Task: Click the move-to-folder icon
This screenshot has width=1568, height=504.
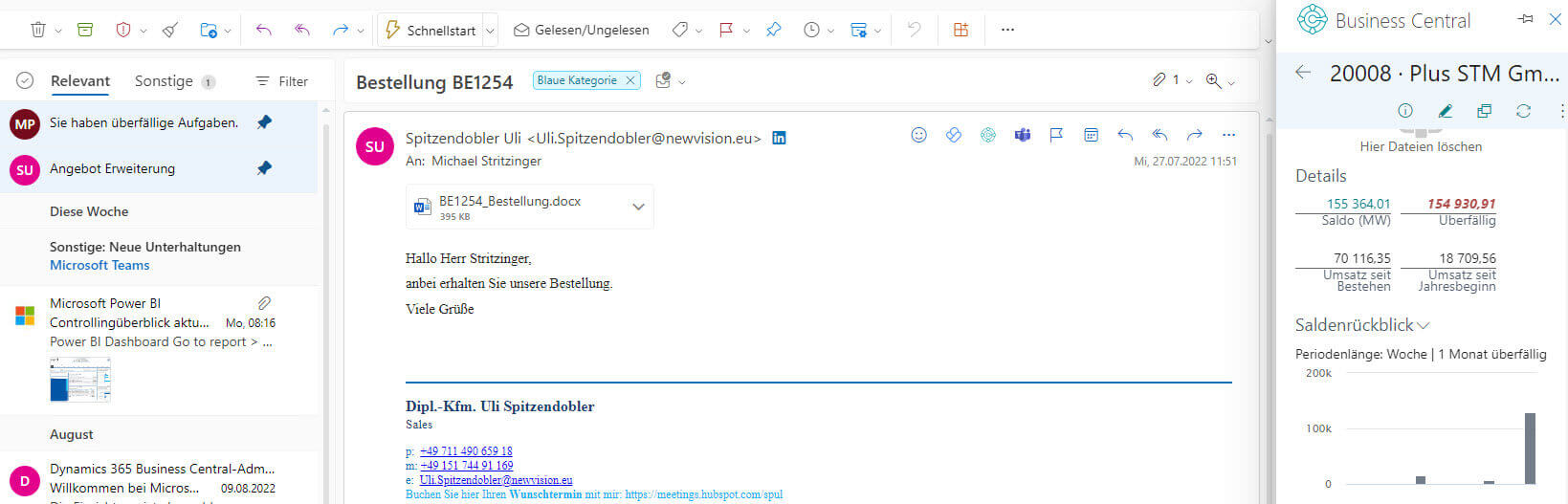Action: coord(208,30)
